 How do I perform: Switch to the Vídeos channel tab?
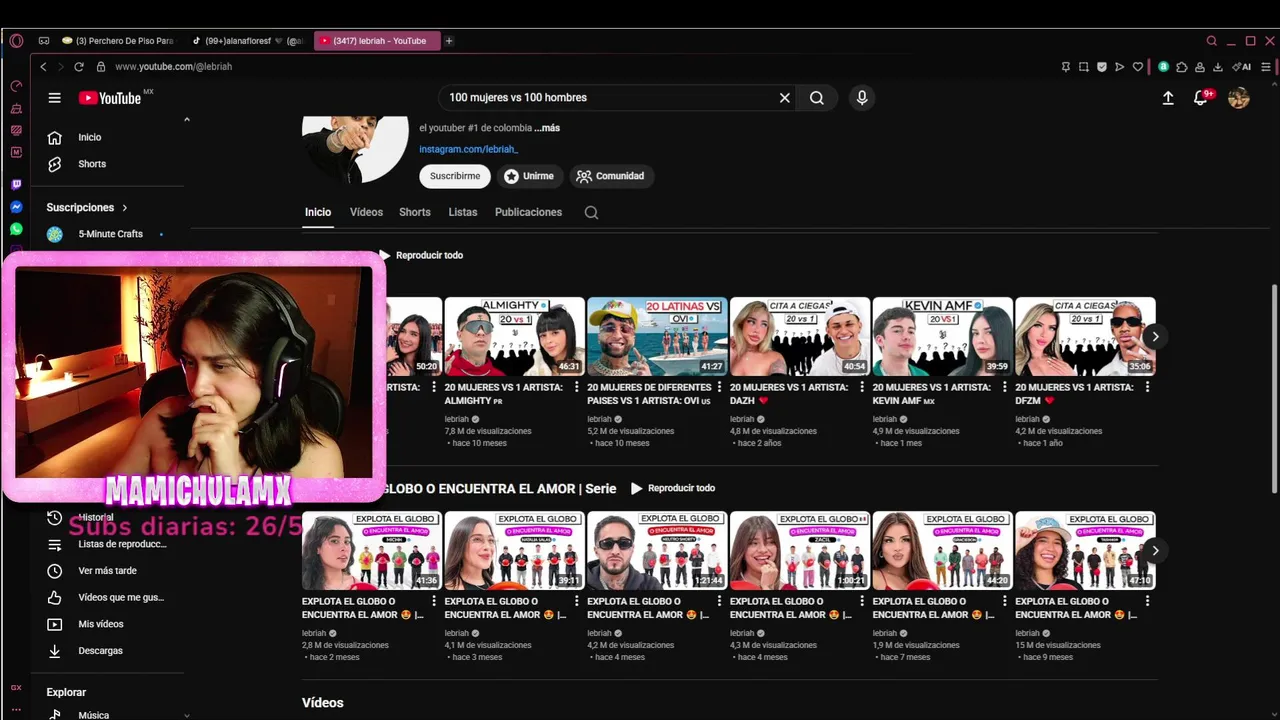click(x=366, y=212)
